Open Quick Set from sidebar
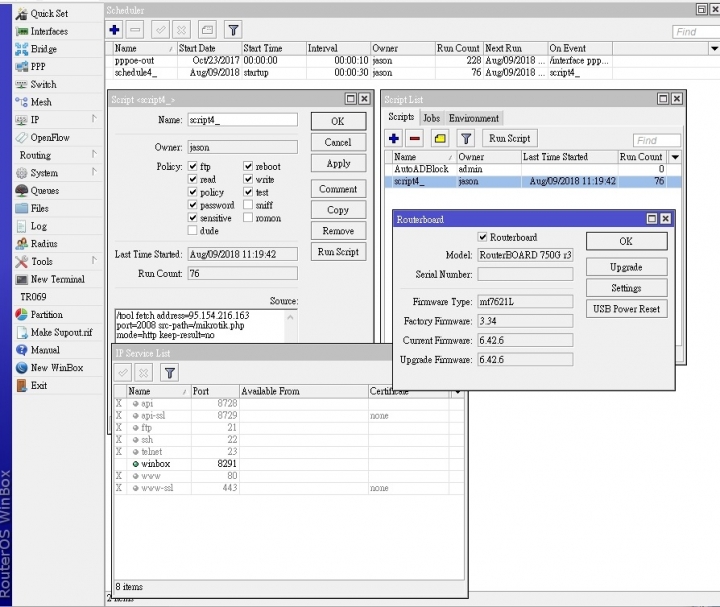Viewport: 720px width, 607px height. (49, 14)
